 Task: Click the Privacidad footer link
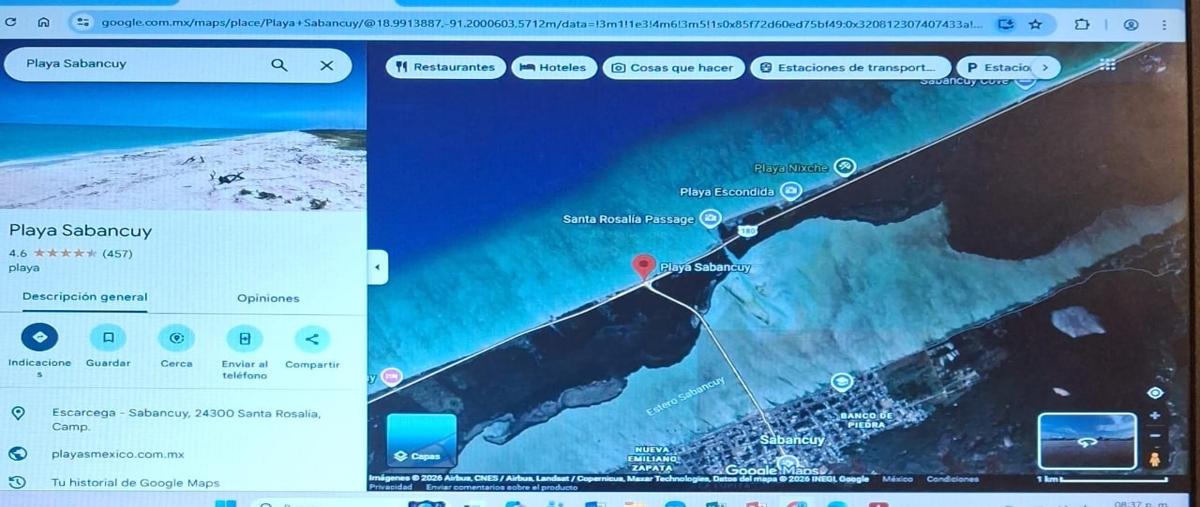click(390, 487)
